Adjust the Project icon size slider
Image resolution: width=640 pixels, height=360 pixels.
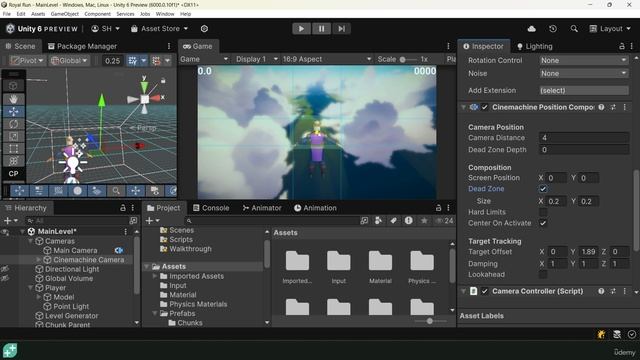pyautogui.click(x=429, y=321)
